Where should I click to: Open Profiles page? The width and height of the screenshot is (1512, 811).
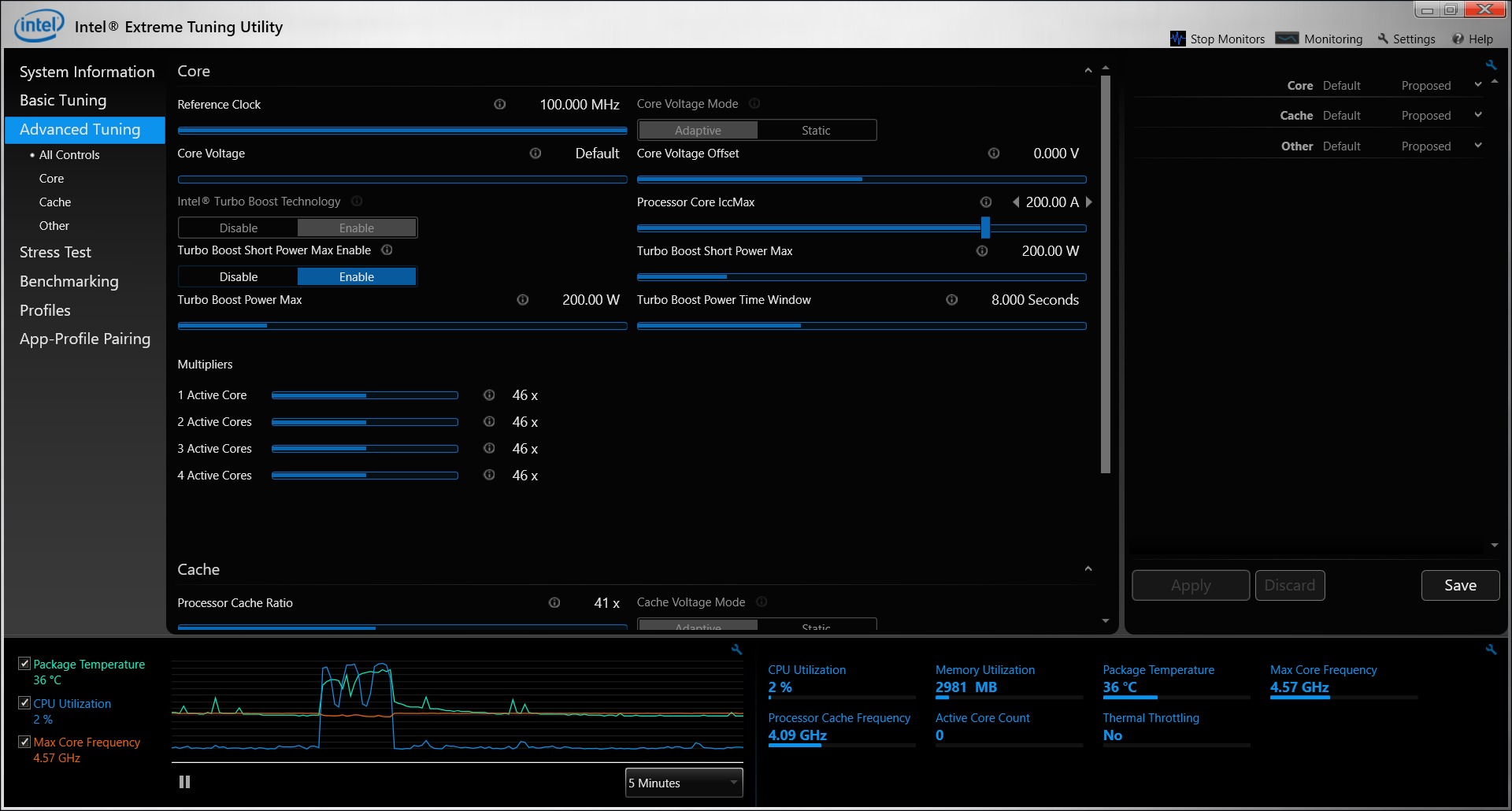(x=45, y=310)
